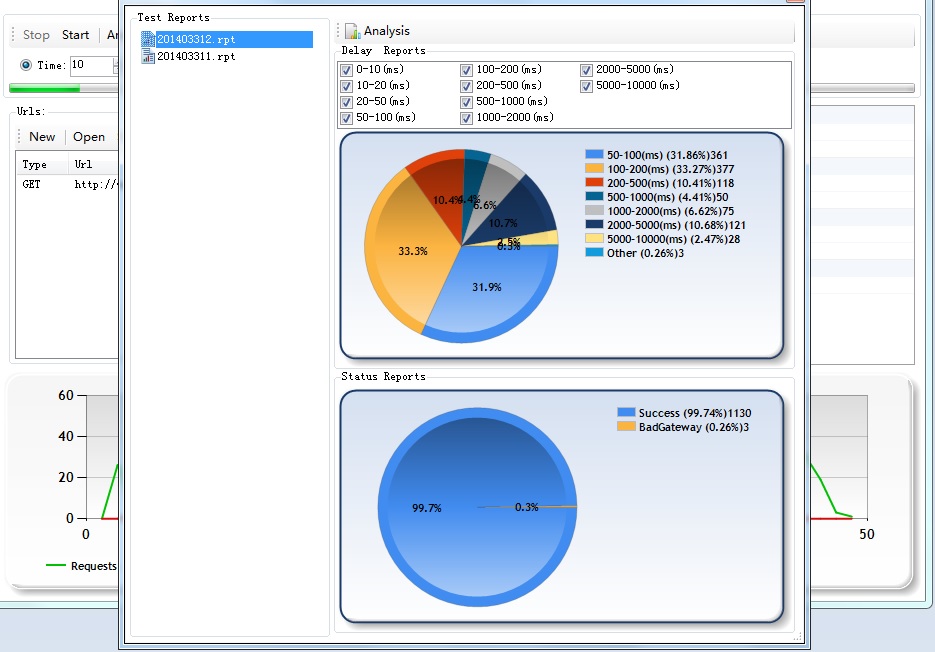This screenshot has width=935, height=652.
Task: Click Start in the main window toolbar
Action: [x=75, y=35]
